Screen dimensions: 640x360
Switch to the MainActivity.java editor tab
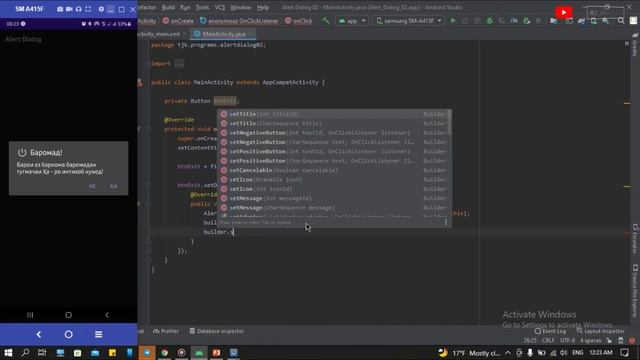point(224,34)
